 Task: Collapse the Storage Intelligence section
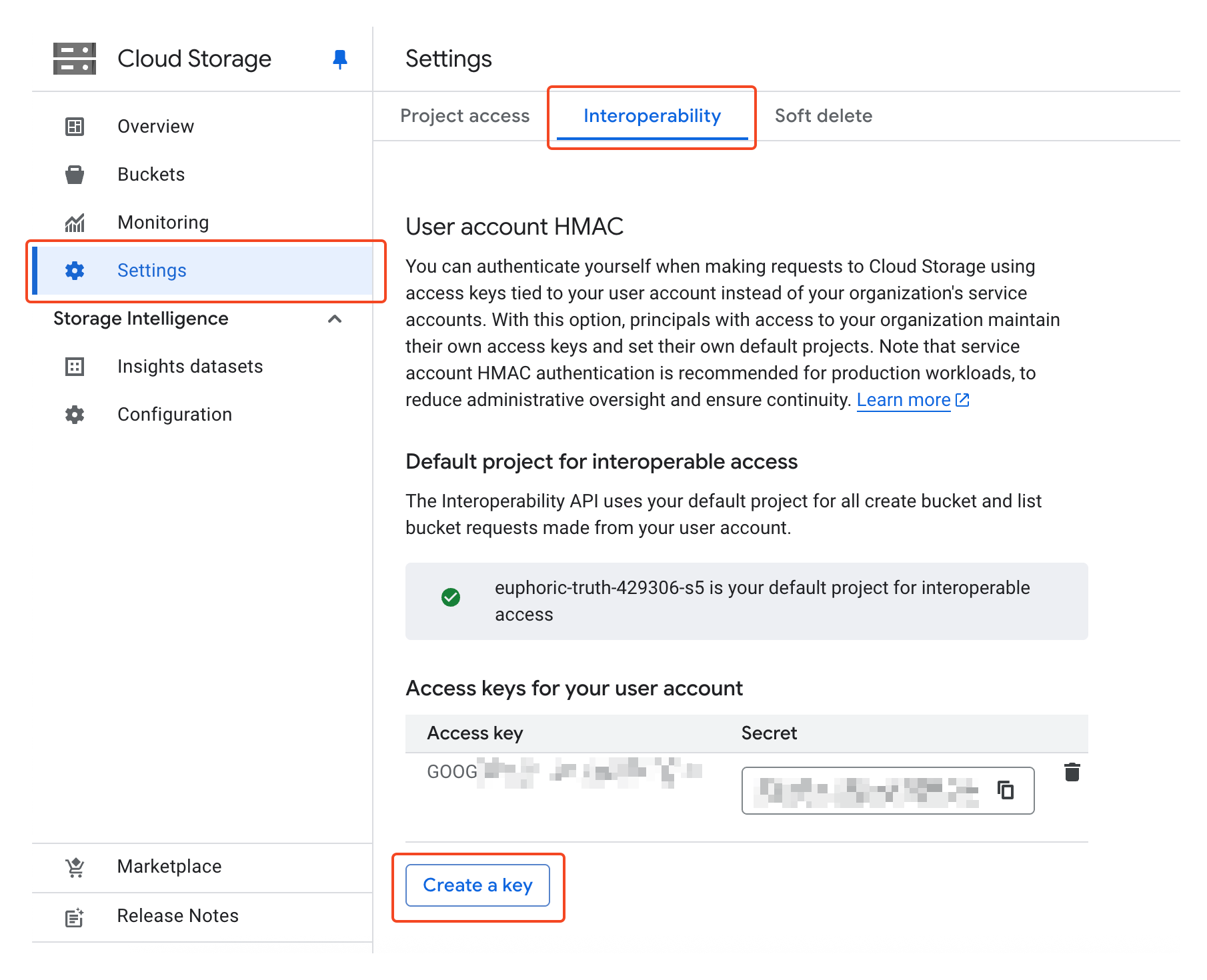tap(335, 319)
